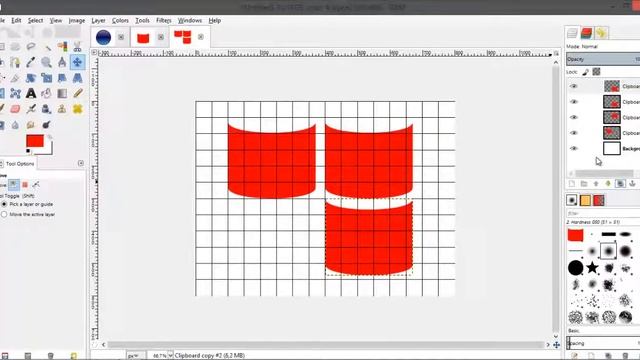Select the Scale tool

click(x=47, y=78)
